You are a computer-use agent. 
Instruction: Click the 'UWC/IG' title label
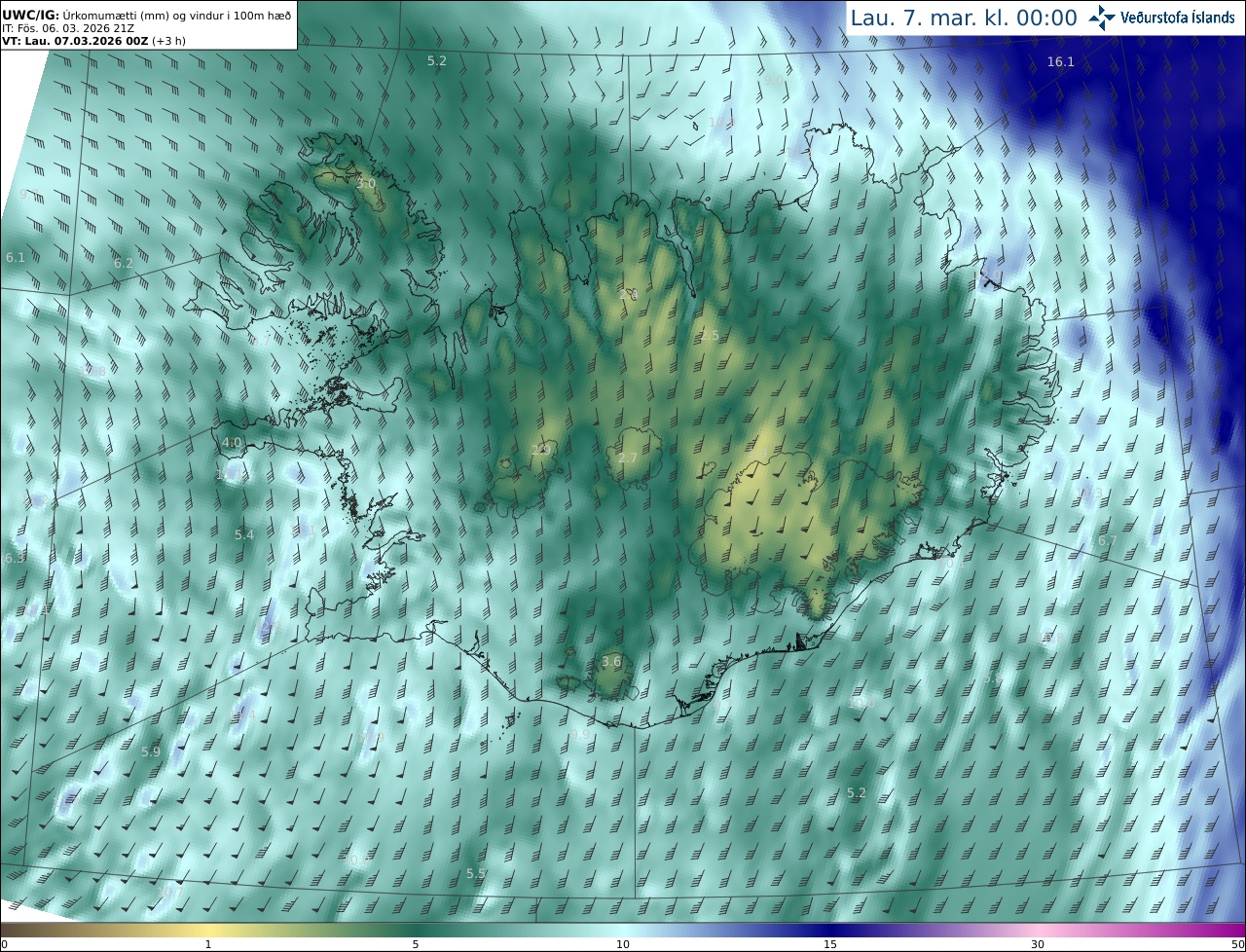coord(30,15)
